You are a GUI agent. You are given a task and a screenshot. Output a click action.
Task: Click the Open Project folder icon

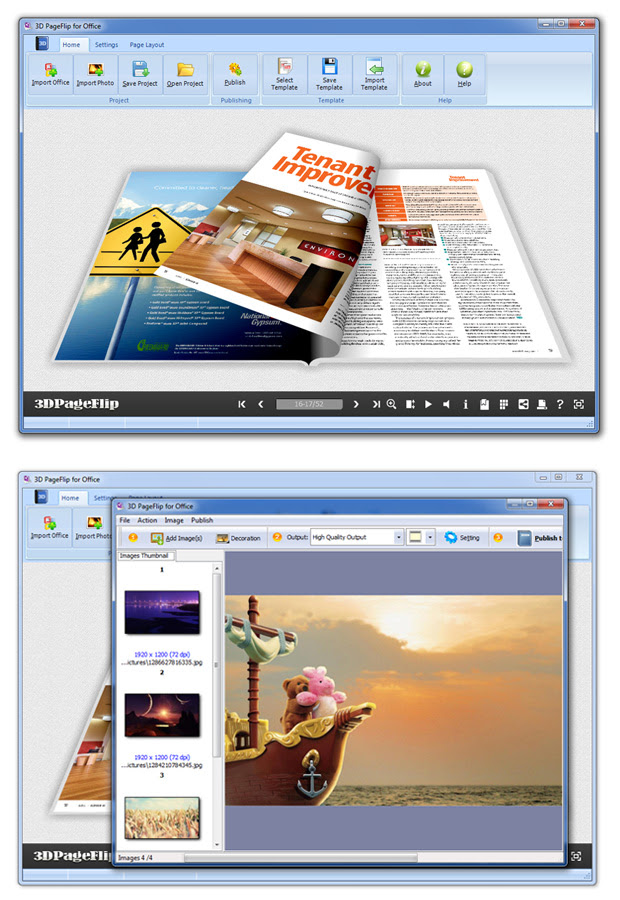click(x=185, y=74)
